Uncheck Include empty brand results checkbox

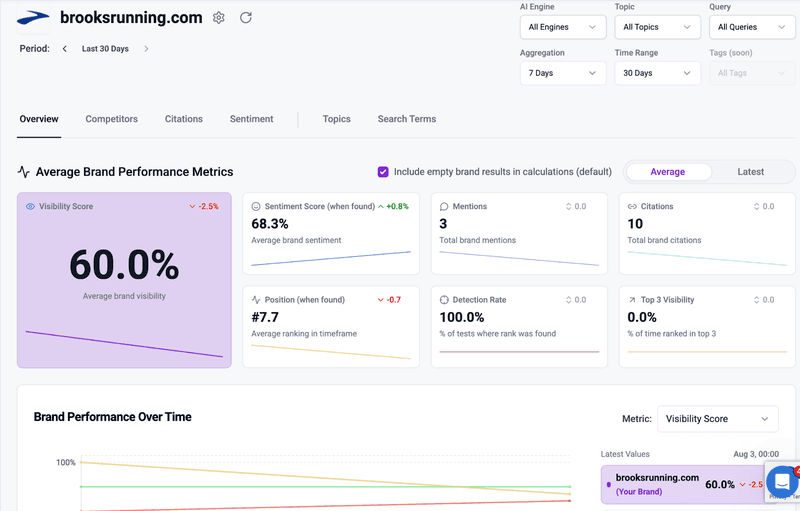tap(383, 172)
